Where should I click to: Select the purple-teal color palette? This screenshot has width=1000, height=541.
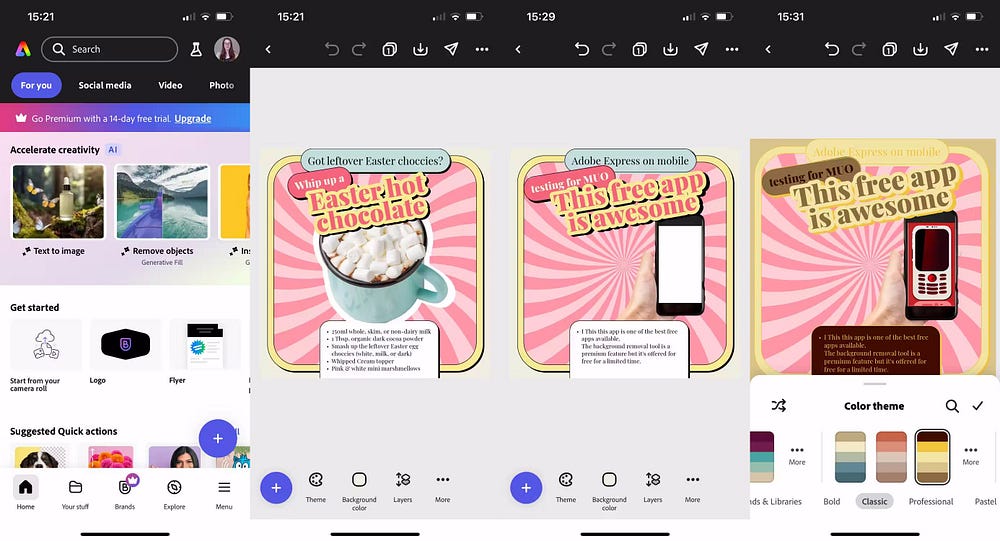point(762,457)
